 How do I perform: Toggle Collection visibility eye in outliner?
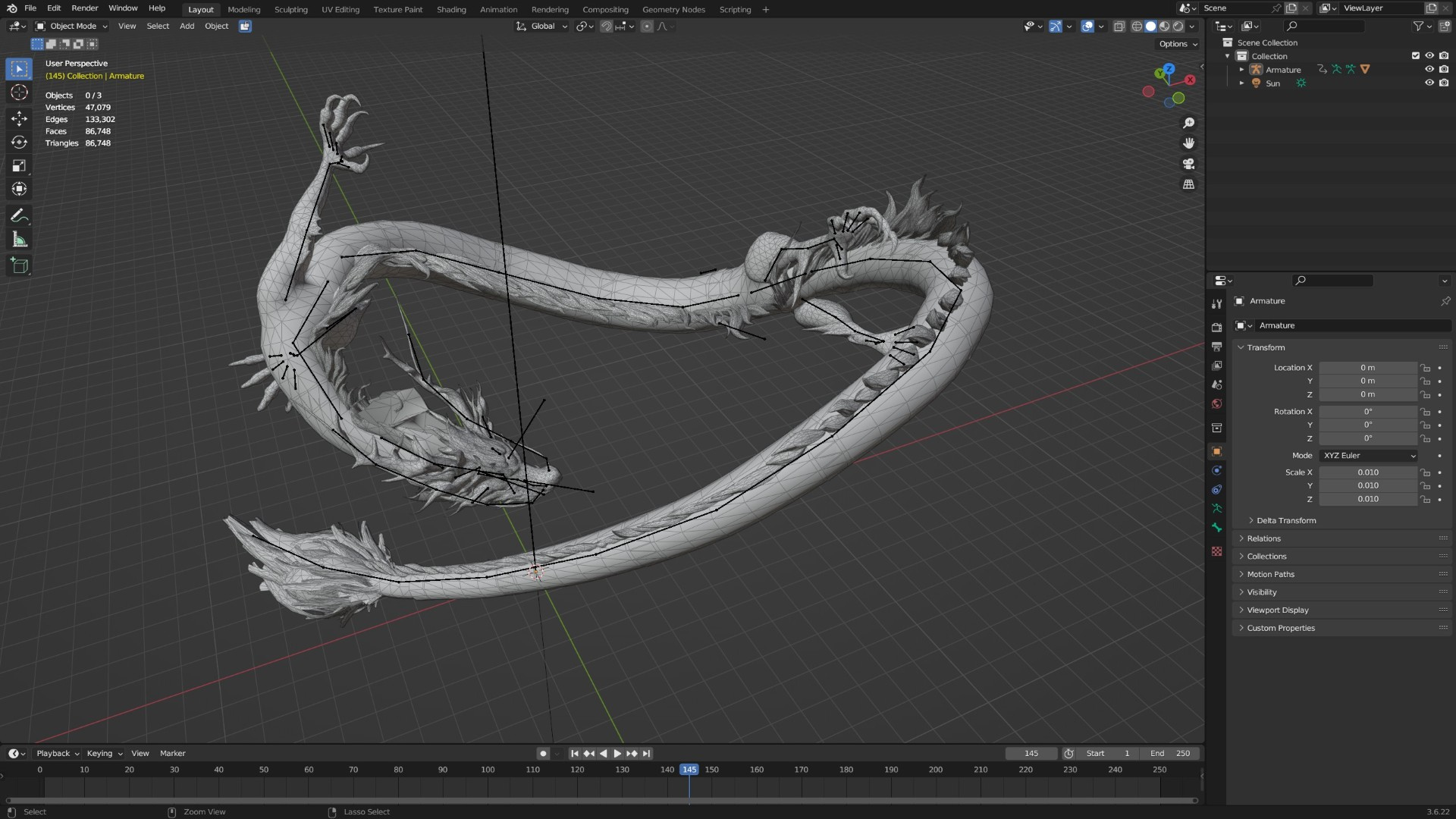click(1429, 55)
